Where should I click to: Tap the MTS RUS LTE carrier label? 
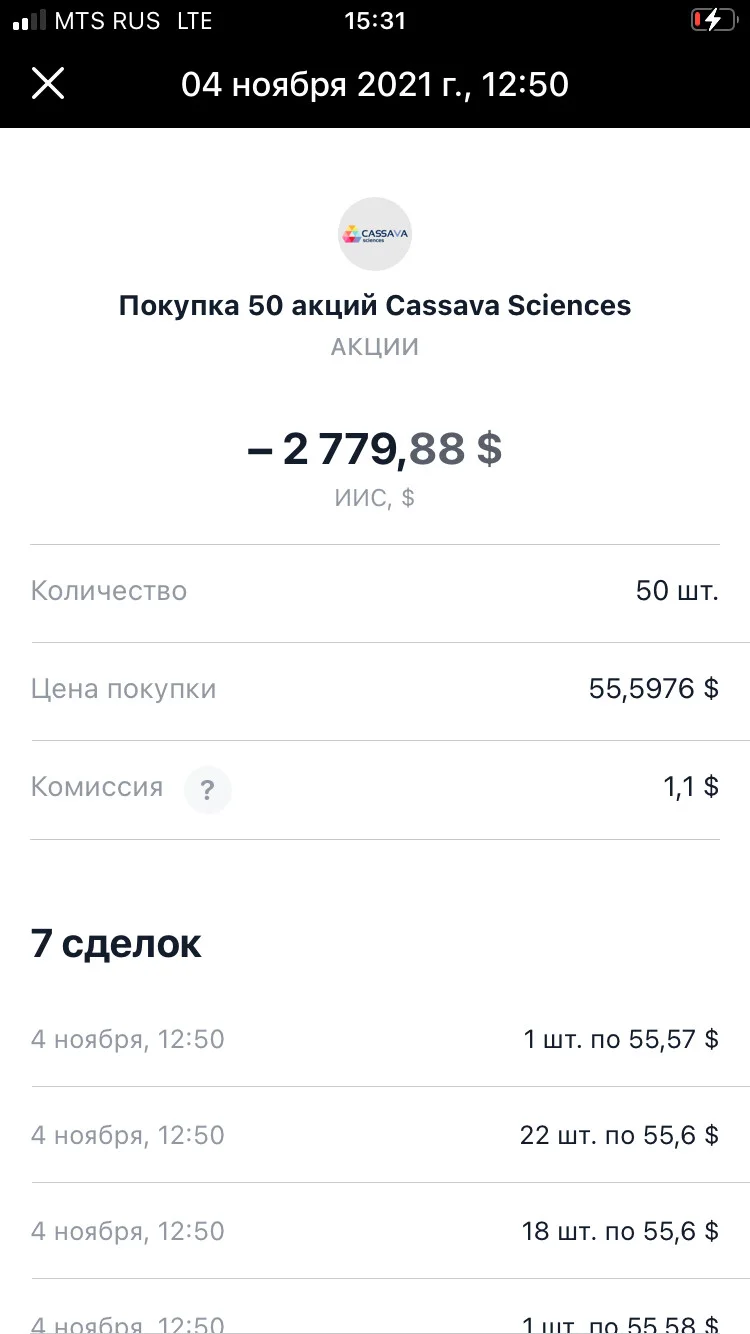click(x=134, y=21)
